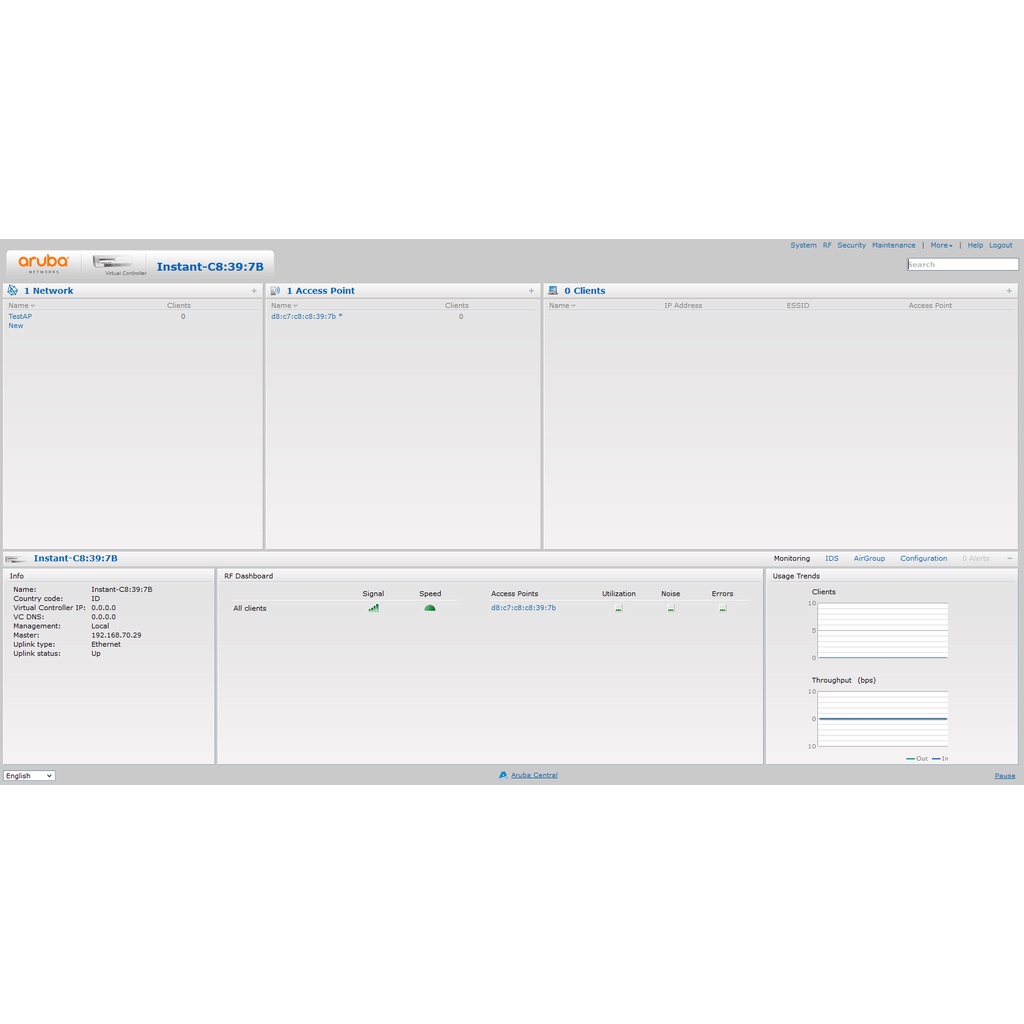Click the Clients usage trend graph
The width and height of the screenshot is (1024, 1024).
tap(882, 630)
